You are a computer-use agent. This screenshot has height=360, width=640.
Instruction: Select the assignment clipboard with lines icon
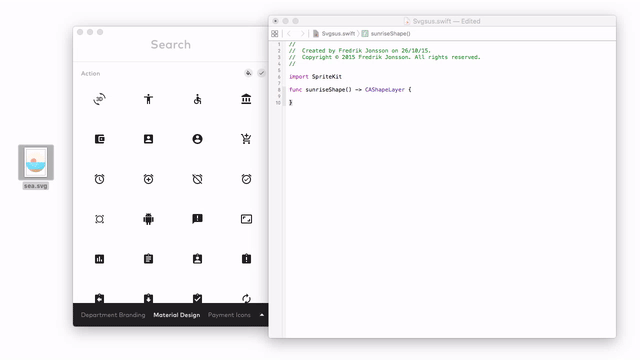149,258
